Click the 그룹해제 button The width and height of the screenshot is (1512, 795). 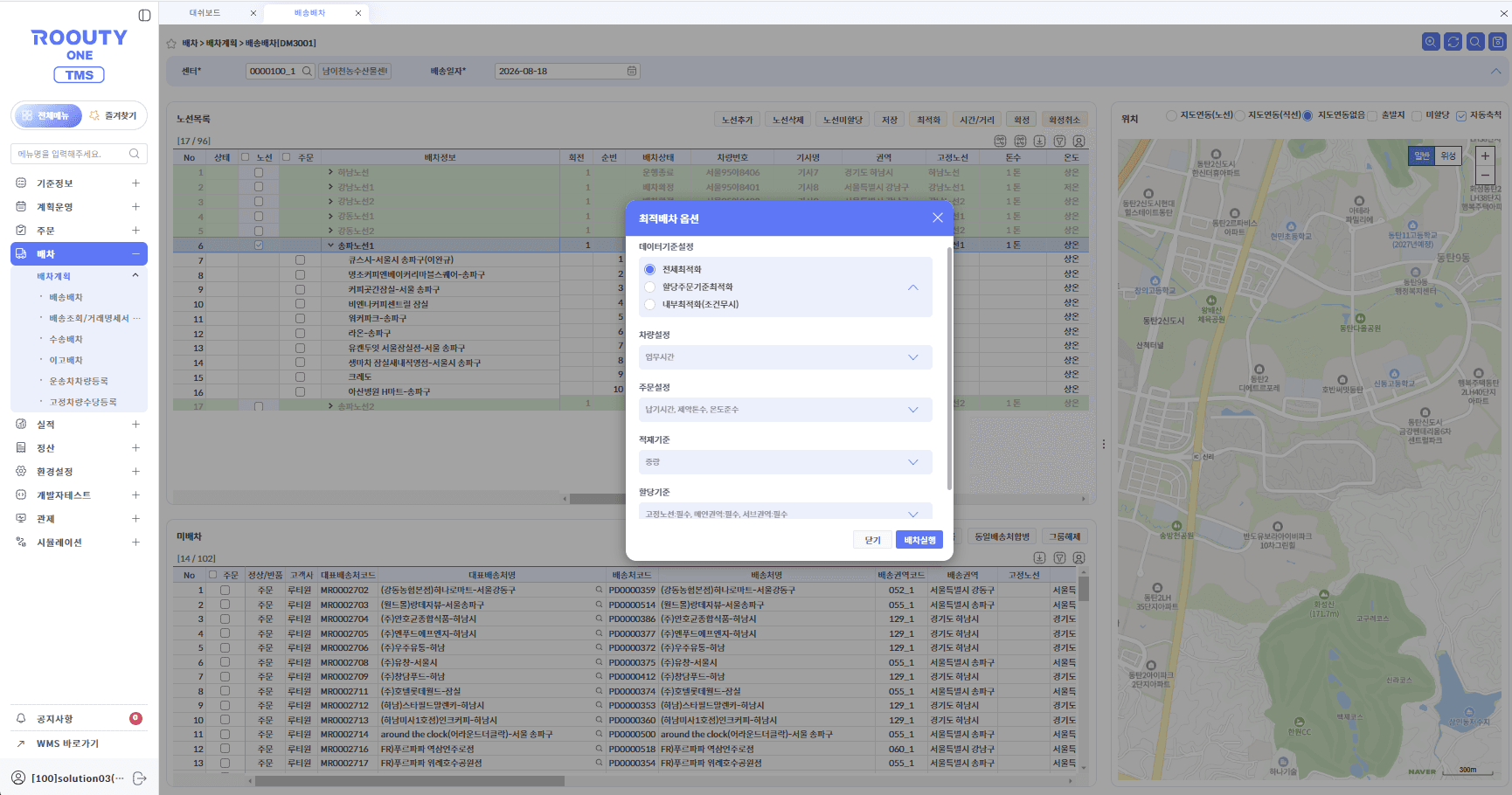click(x=1065, y=536)
